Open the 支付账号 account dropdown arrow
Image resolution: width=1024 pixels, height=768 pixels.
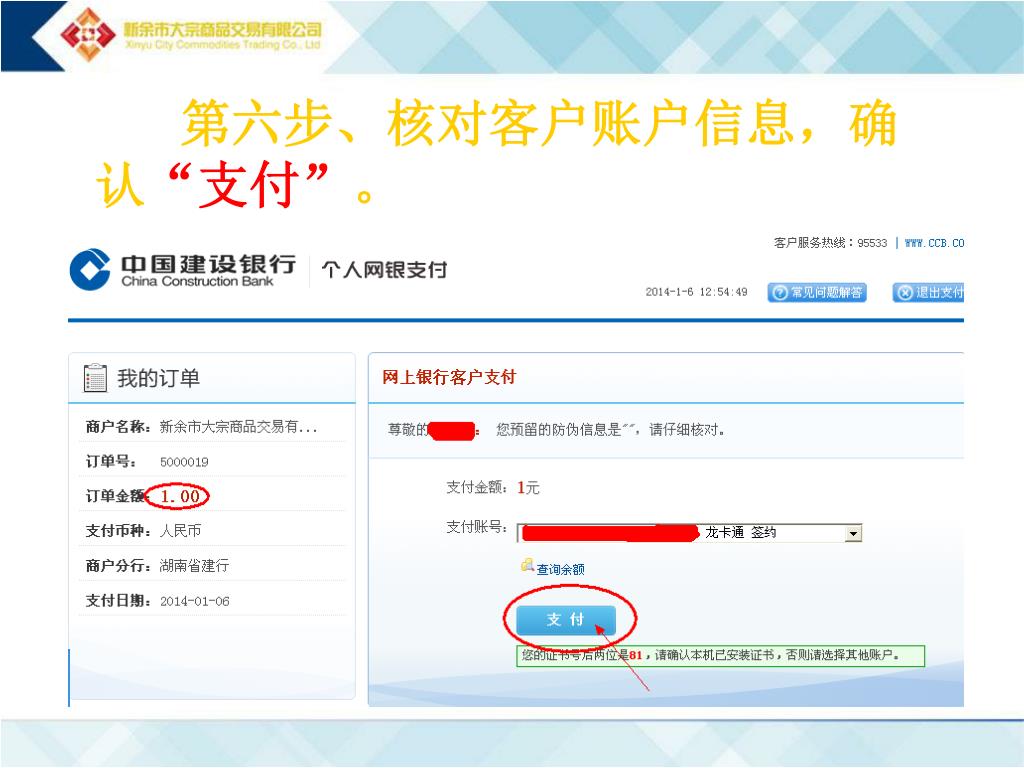(x=853, y=534)
